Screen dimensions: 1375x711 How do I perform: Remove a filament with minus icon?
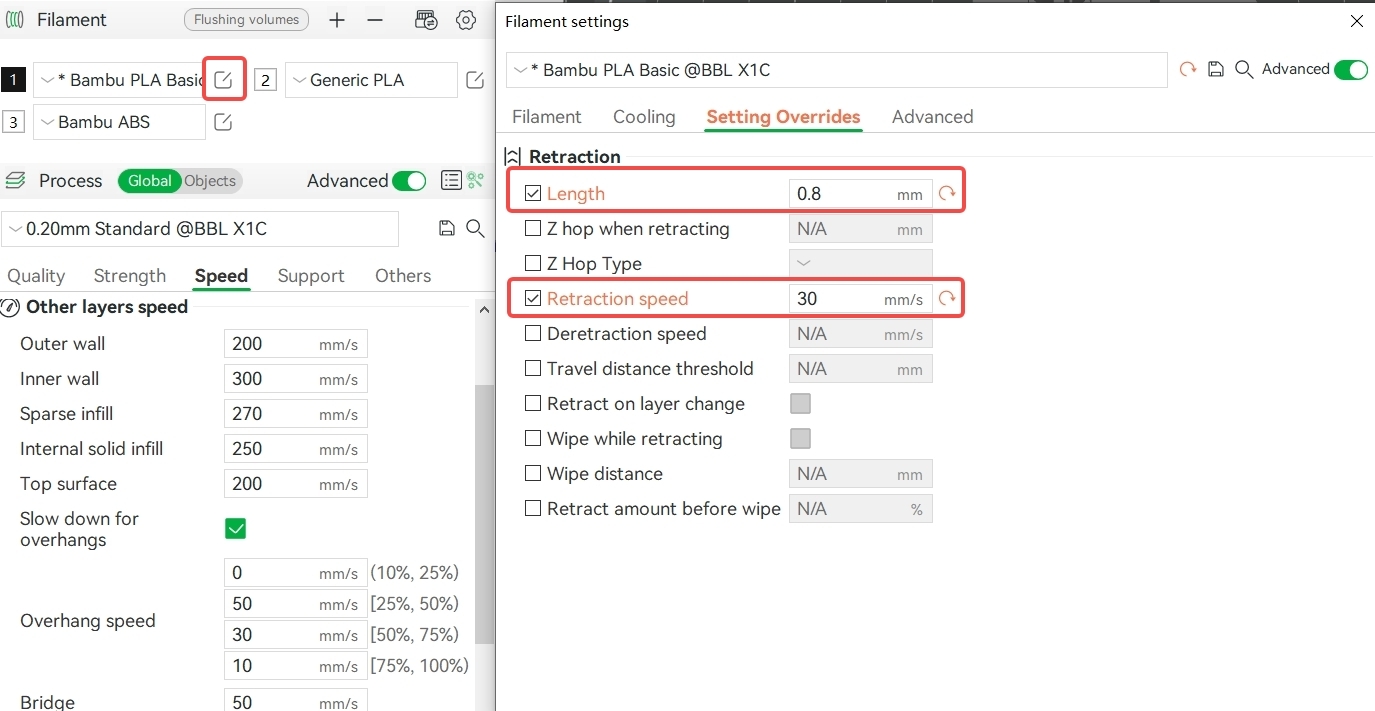pyautogui.click(x=374, y=20)
